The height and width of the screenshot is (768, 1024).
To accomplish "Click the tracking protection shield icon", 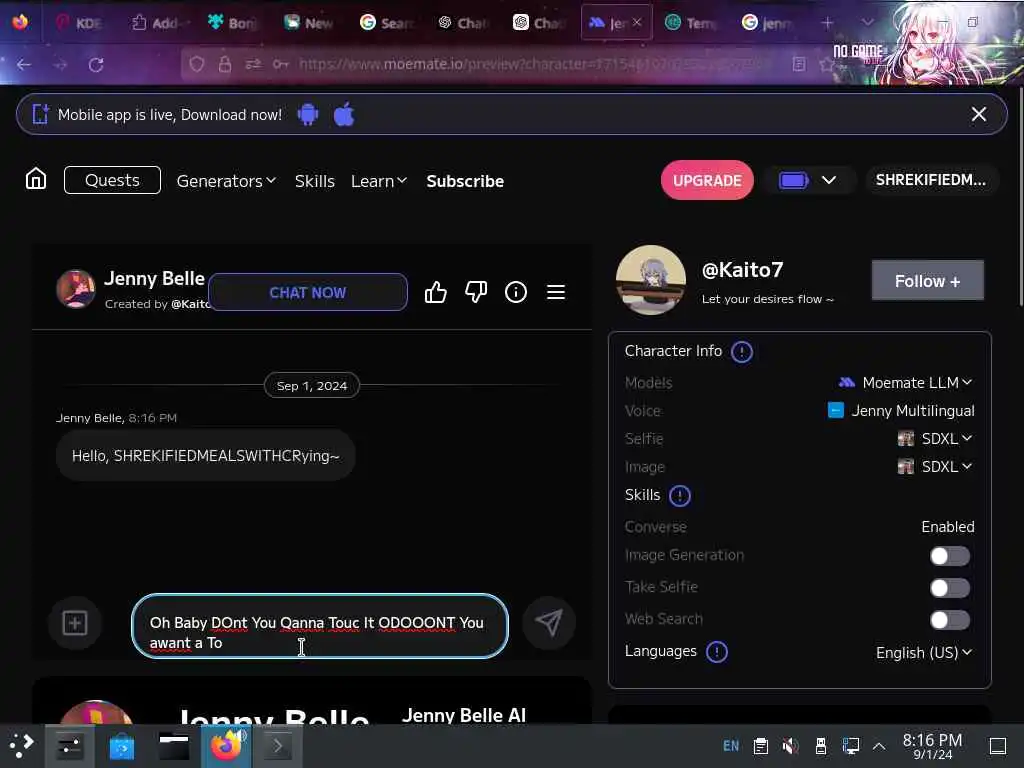I will (197, 64).
